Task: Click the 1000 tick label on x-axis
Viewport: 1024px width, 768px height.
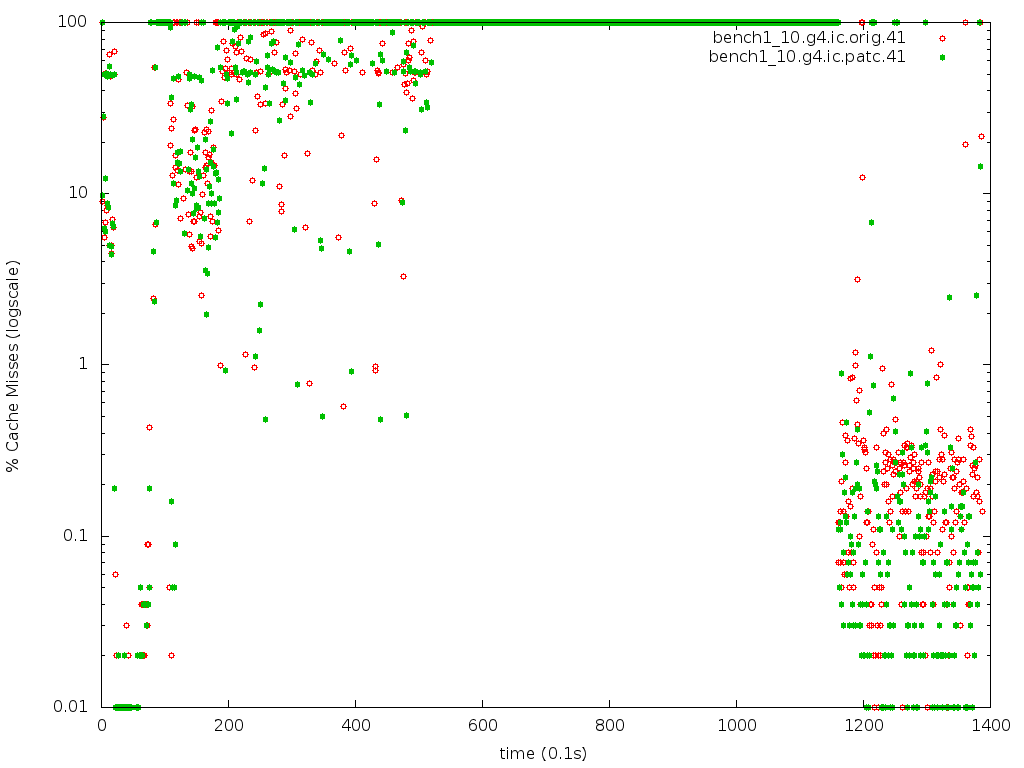Action: click(x=737, y=725)
